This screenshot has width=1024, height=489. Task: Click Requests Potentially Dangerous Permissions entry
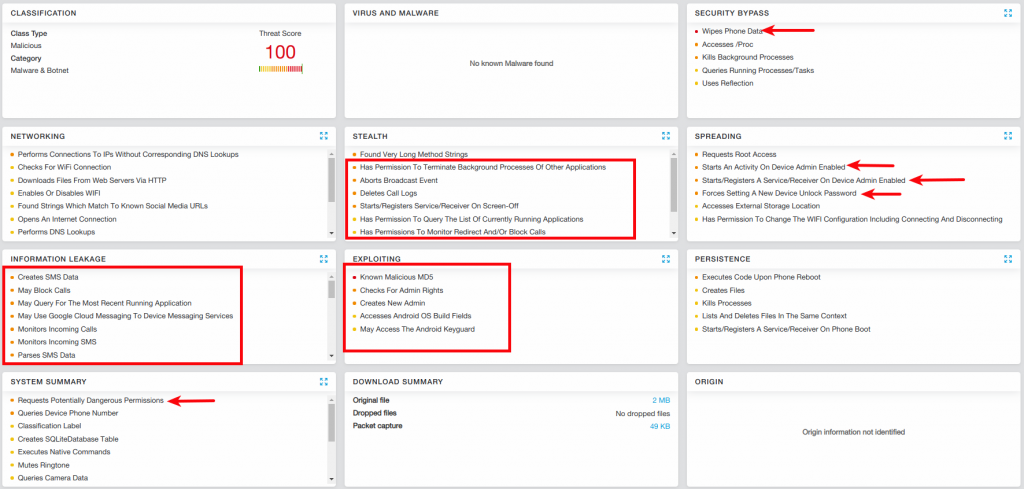[90, 400]
